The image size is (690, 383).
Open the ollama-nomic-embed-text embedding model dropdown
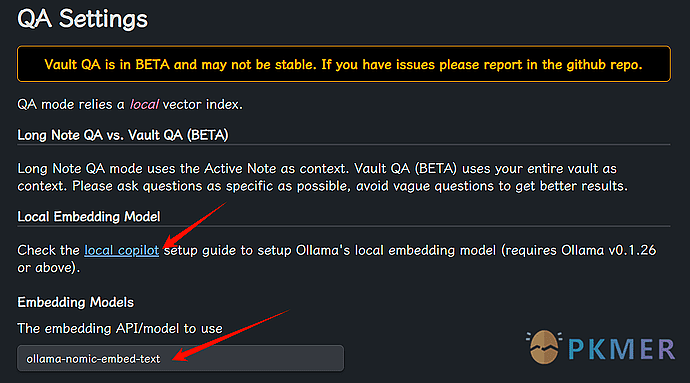pos(180,358)
